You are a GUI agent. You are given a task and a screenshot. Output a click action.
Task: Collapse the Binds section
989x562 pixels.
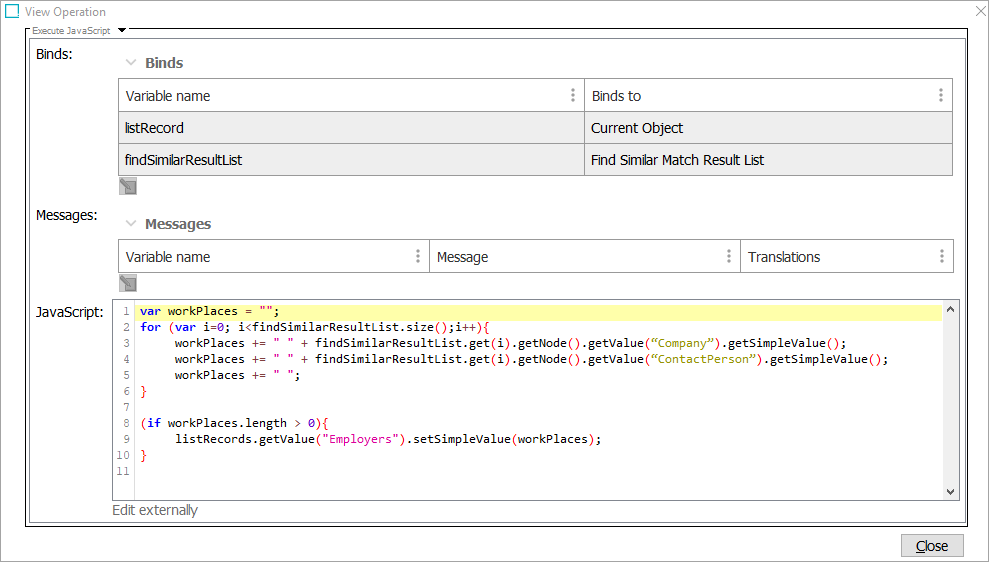(130, 63)
